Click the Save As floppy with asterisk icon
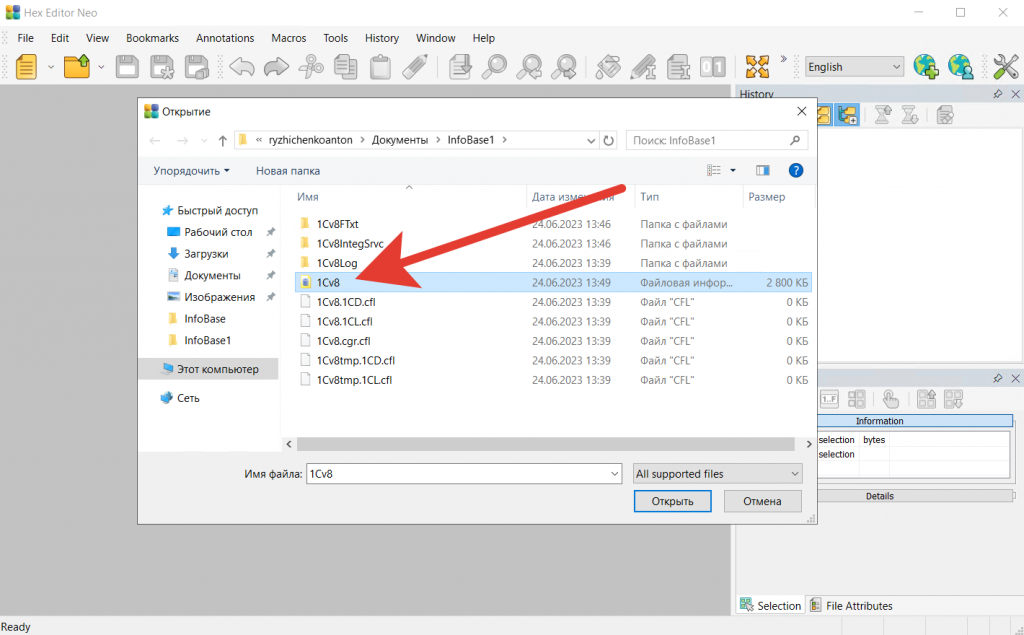This screenshot has width=1024, height=635. coord(161,67)
